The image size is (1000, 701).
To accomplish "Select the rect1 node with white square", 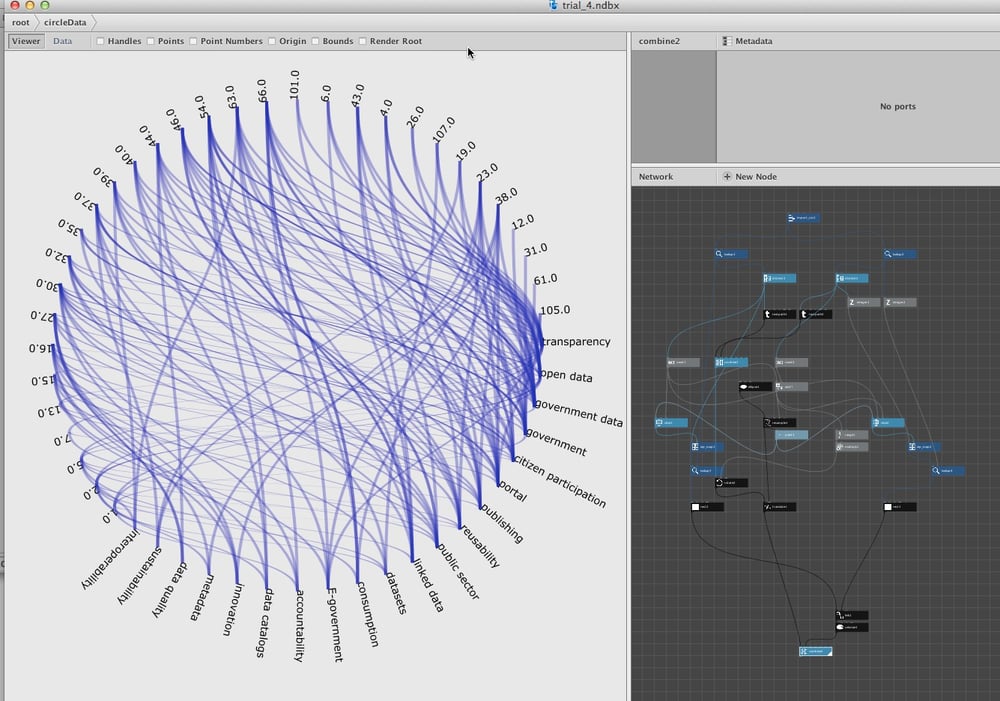I will [x=900, y=507].
